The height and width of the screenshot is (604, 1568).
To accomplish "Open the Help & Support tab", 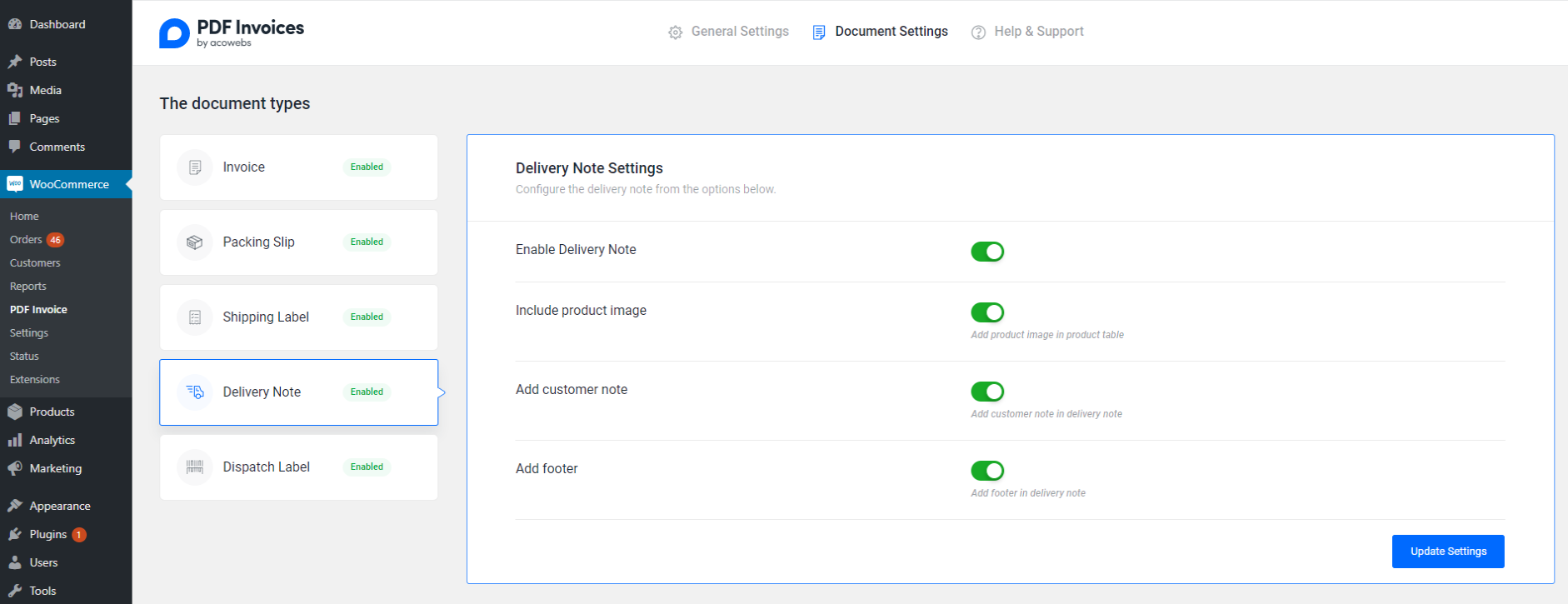I will tap(1027, 32).
